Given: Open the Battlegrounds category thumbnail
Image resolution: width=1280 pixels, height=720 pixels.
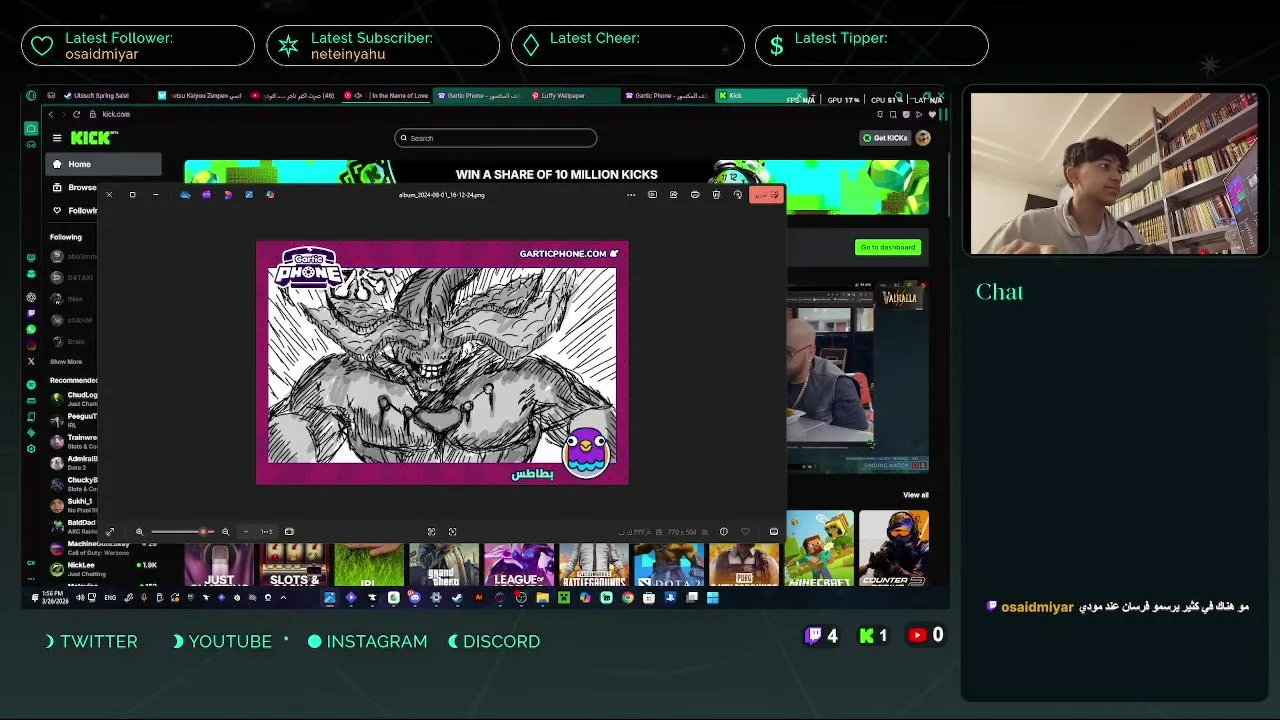Looking at the screenshot, I should click(x=594, y=565).
